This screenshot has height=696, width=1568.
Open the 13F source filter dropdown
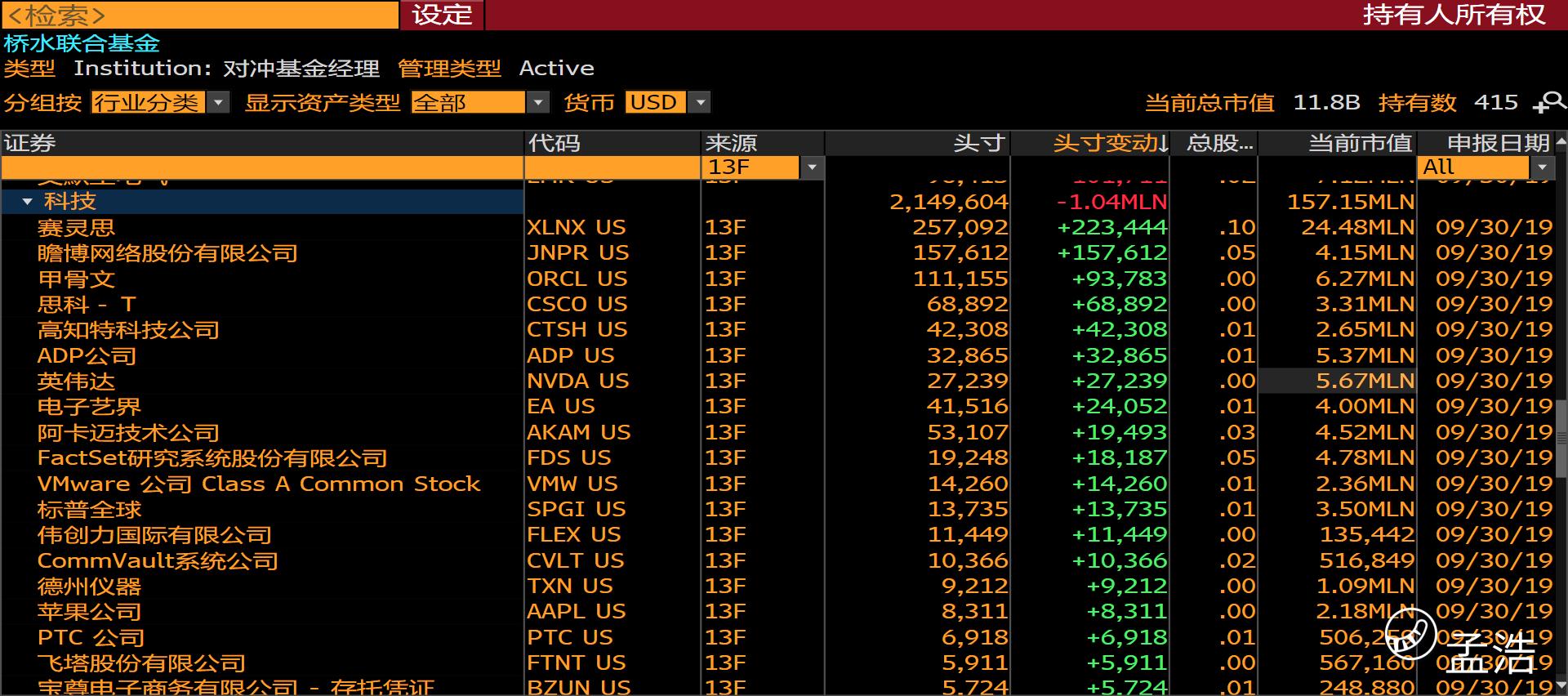coord(812,167)
